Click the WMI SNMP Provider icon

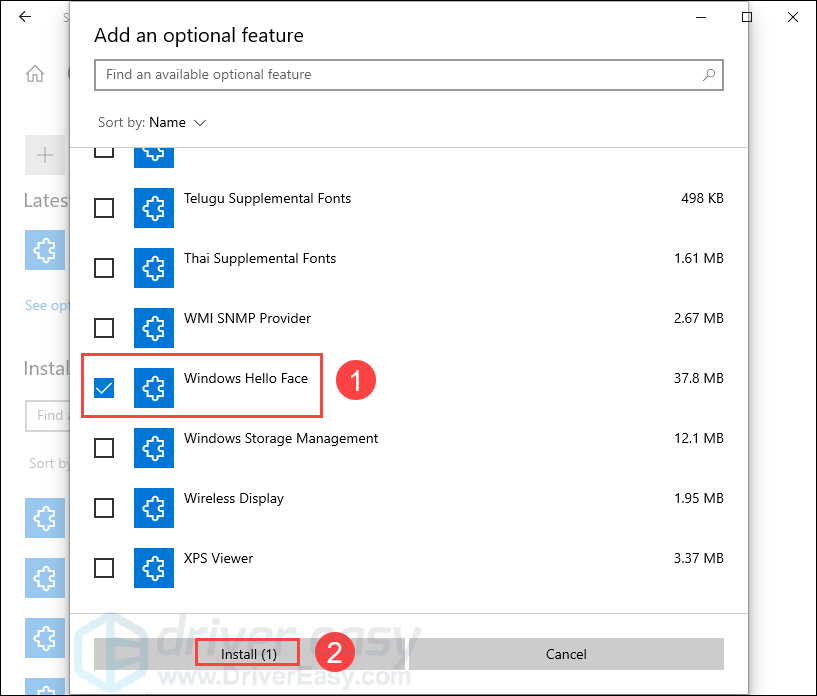tap(153, 328)
